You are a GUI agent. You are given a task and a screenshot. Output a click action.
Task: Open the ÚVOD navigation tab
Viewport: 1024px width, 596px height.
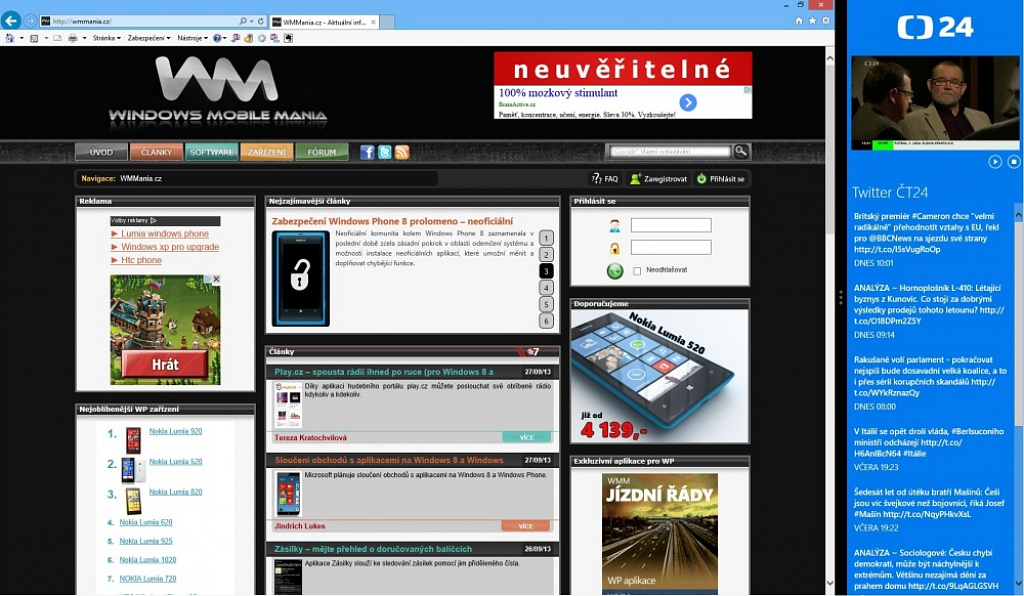pos(101,152)
